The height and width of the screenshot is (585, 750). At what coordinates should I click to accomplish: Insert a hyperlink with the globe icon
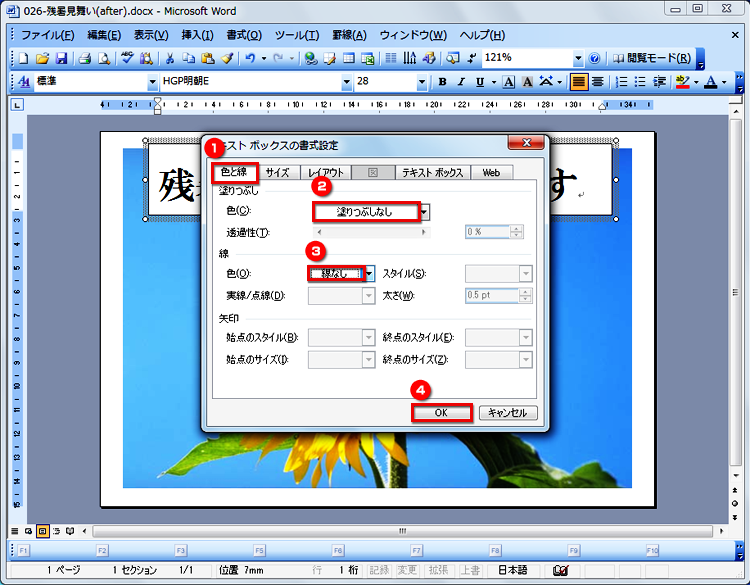pyautogui.click(x=311, y=58)
